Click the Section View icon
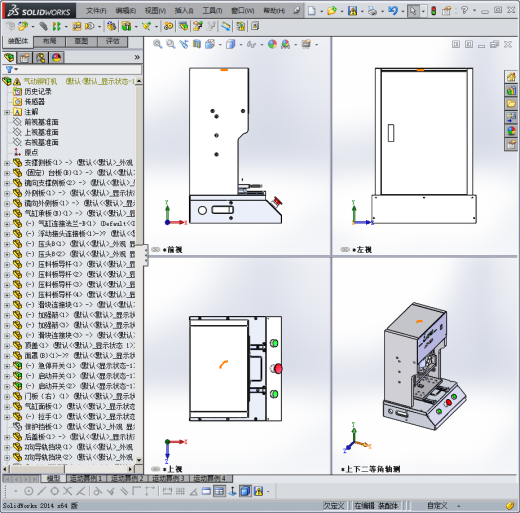Viewport: 520px width, 513px height. pyautogui.click(x=197, y=44)
